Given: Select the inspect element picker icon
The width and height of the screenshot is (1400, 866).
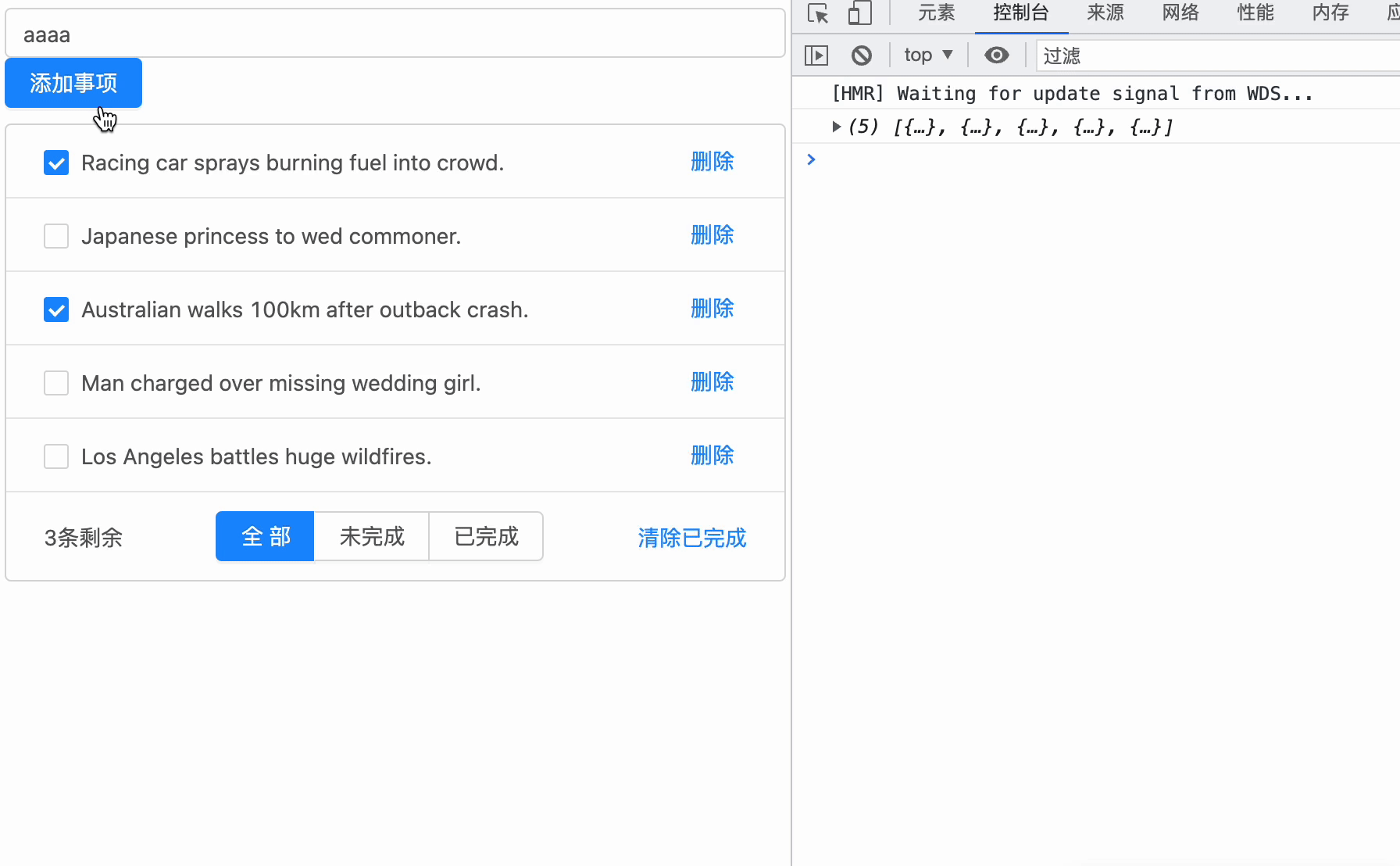Looking at the screenshot, I should (818, 13).
